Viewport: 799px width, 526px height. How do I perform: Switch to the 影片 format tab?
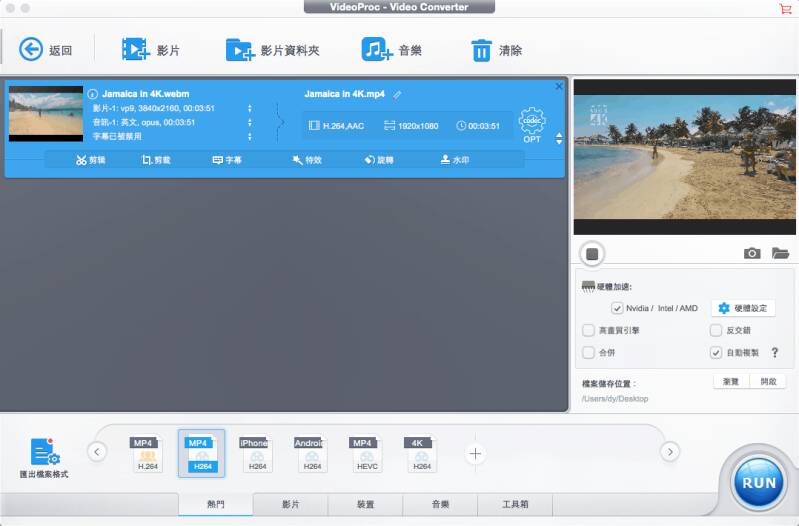pyautogui.click(x=290, y=504)
